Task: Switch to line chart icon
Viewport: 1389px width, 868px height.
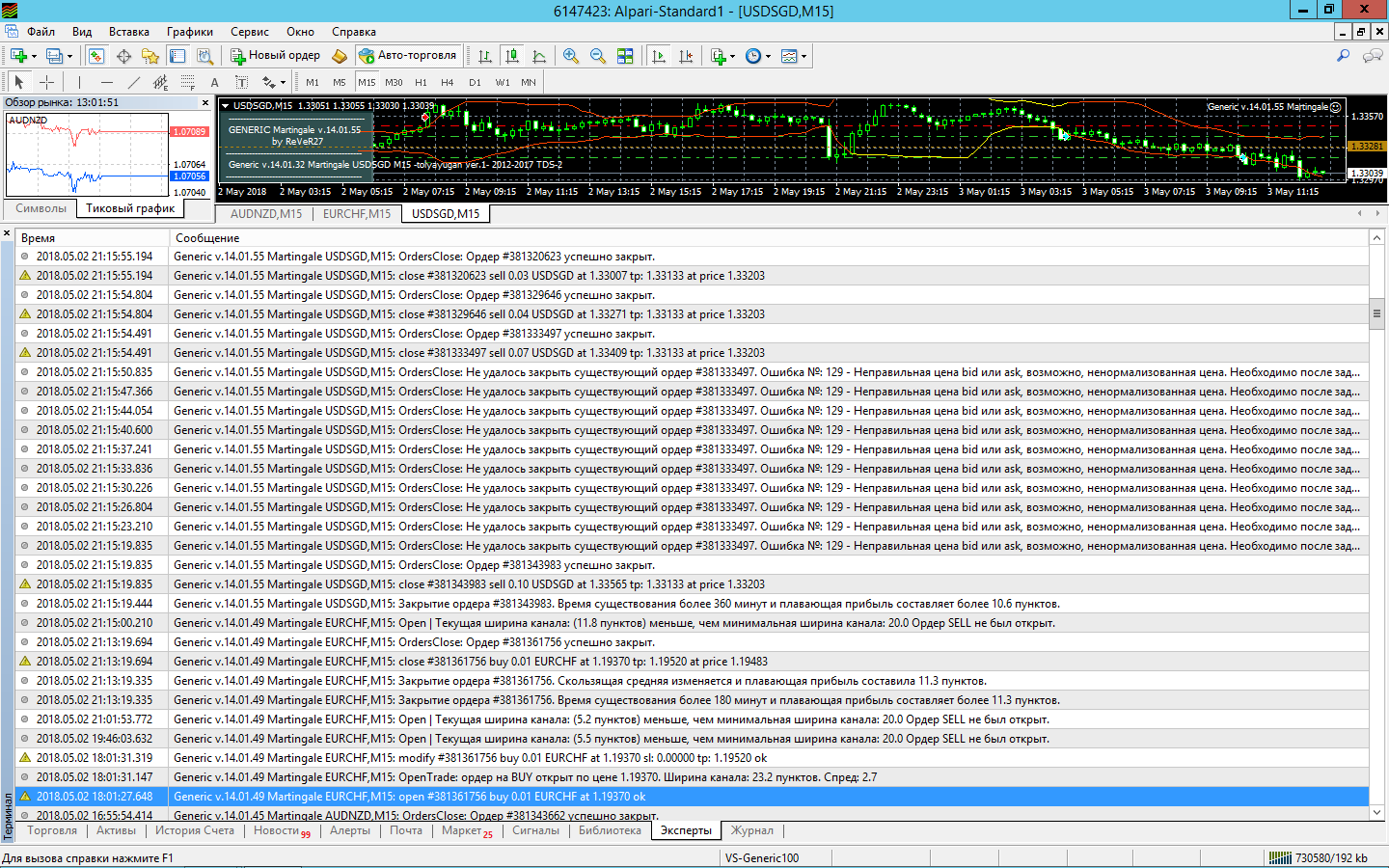Action: (x=539, y=56)
